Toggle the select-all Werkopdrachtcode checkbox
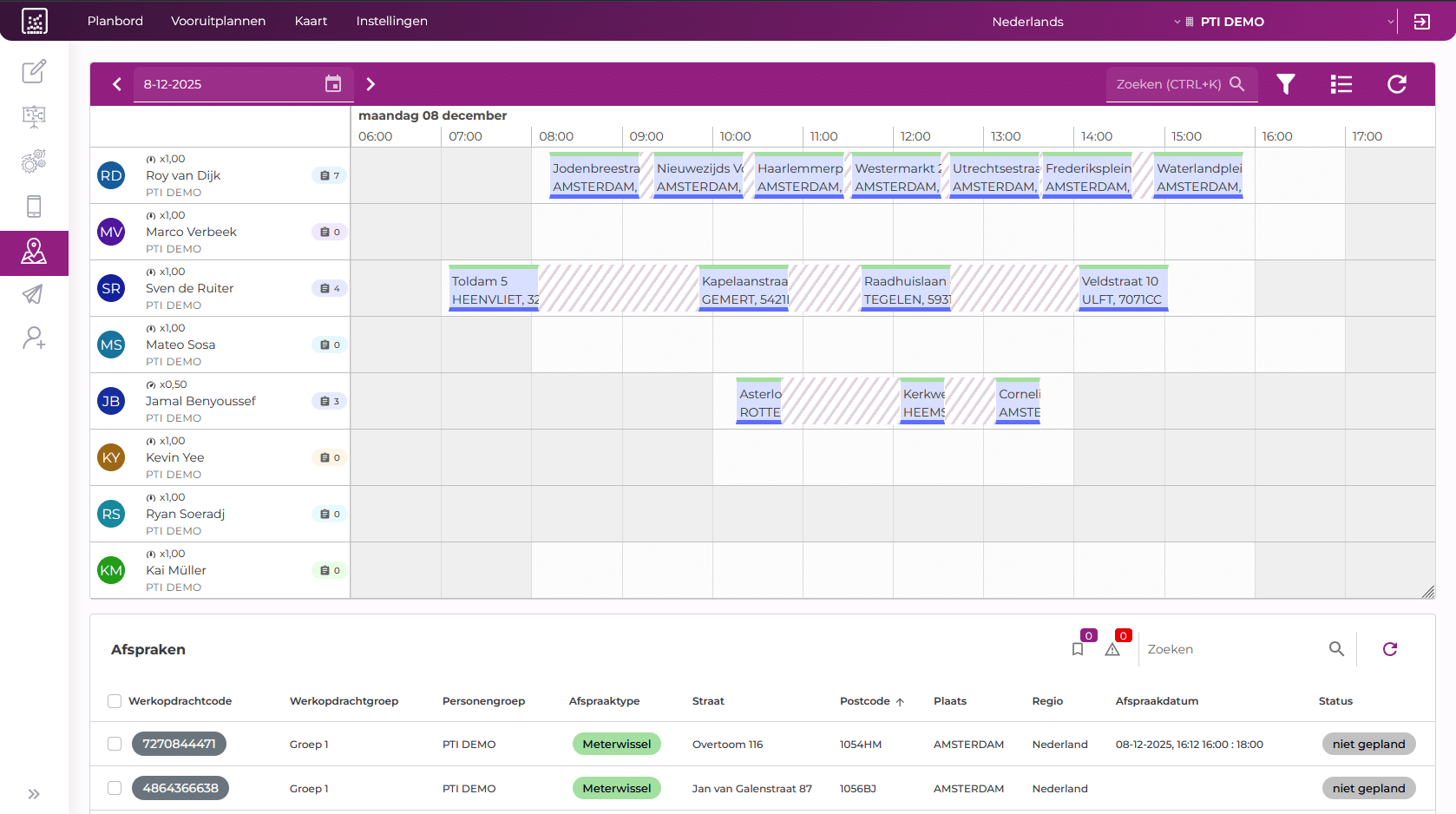The image size is (1456, 814). 115,701
